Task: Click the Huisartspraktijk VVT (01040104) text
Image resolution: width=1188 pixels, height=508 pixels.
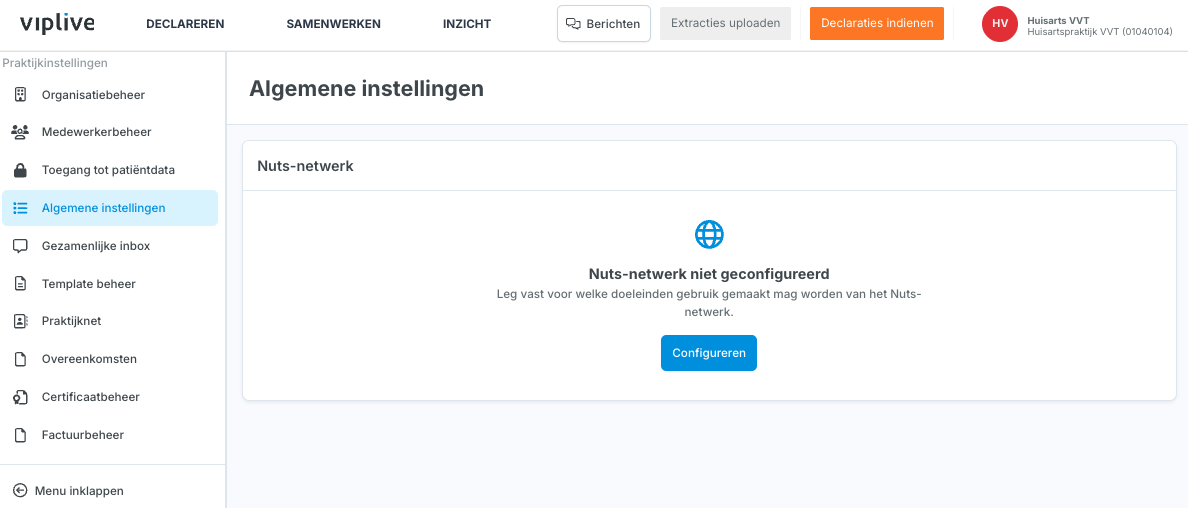Action: pyautogui.click(x=1100, y=32)
